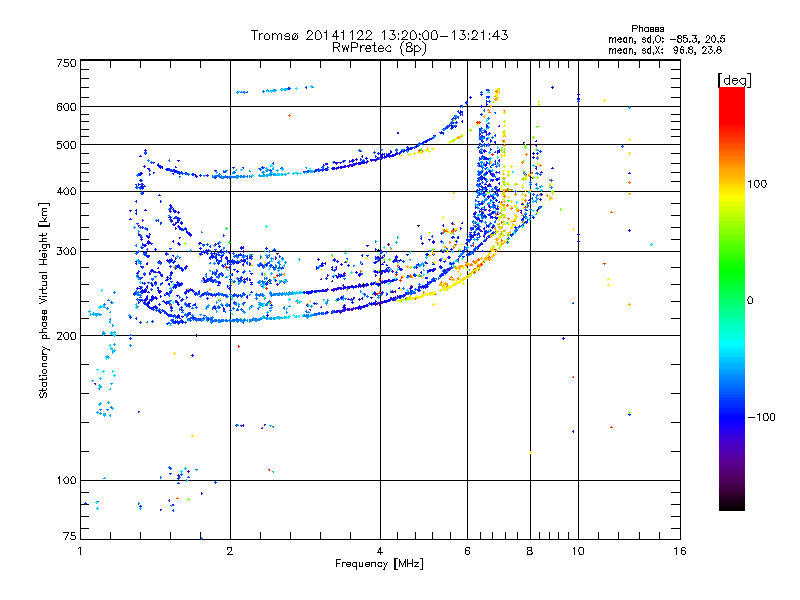Click the "100" height axis tick label
The image size is (800, 600).
(x=66, y=480)
